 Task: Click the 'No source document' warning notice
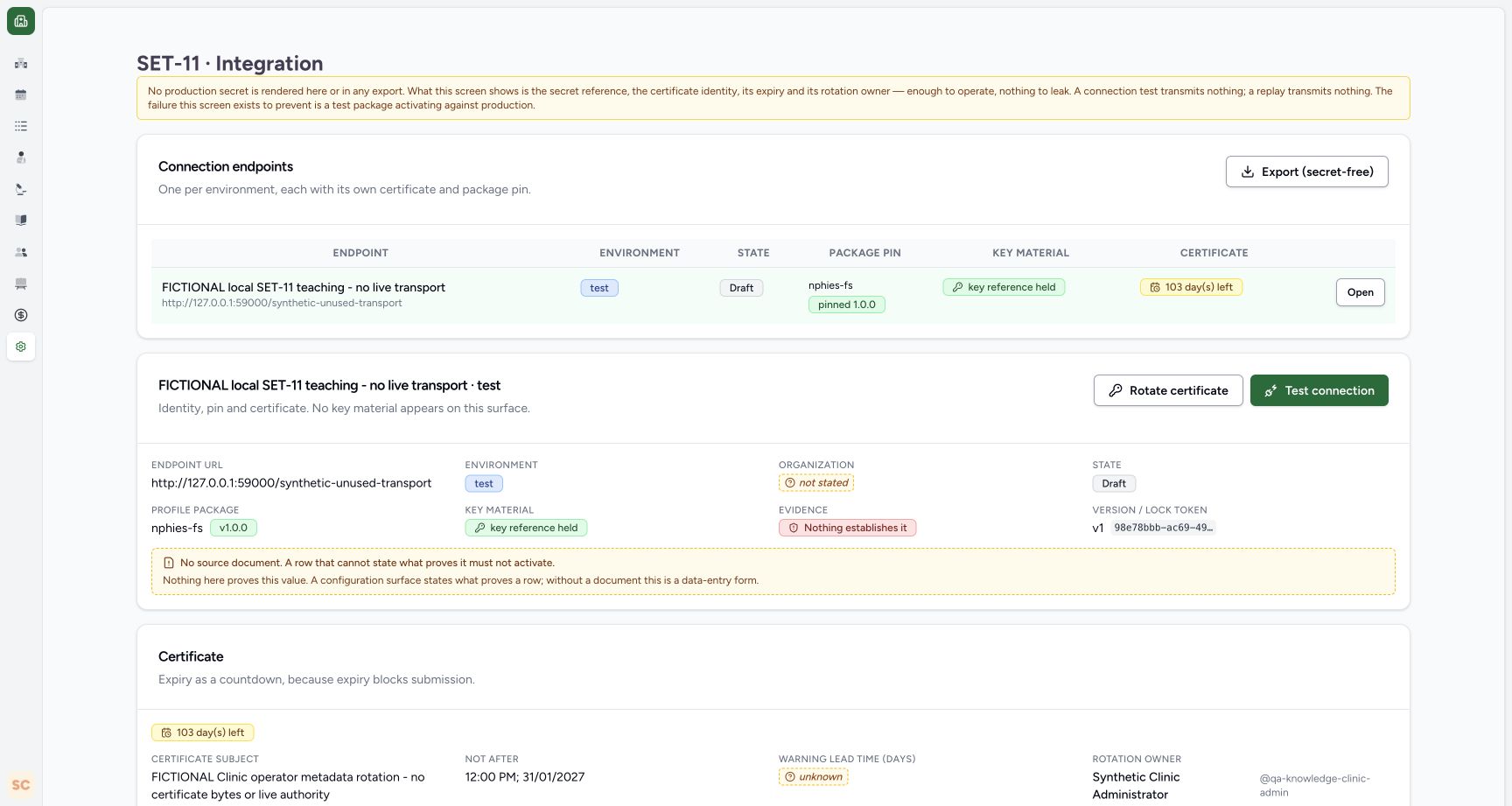pyautogui.click(x=773, y=571)
